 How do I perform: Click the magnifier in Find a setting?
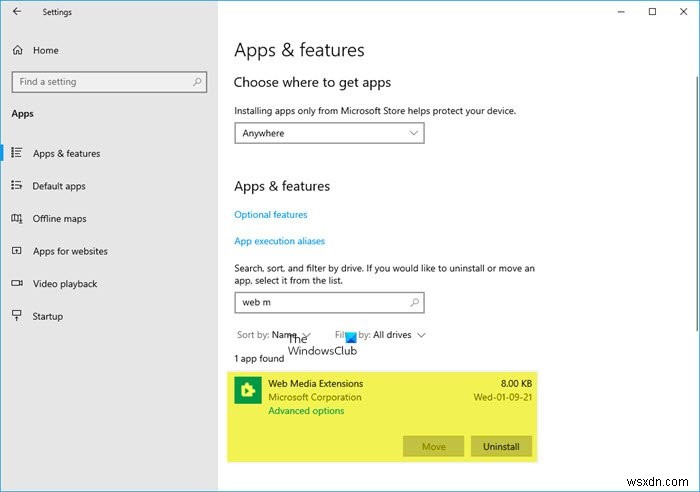[x=197, y=82]
